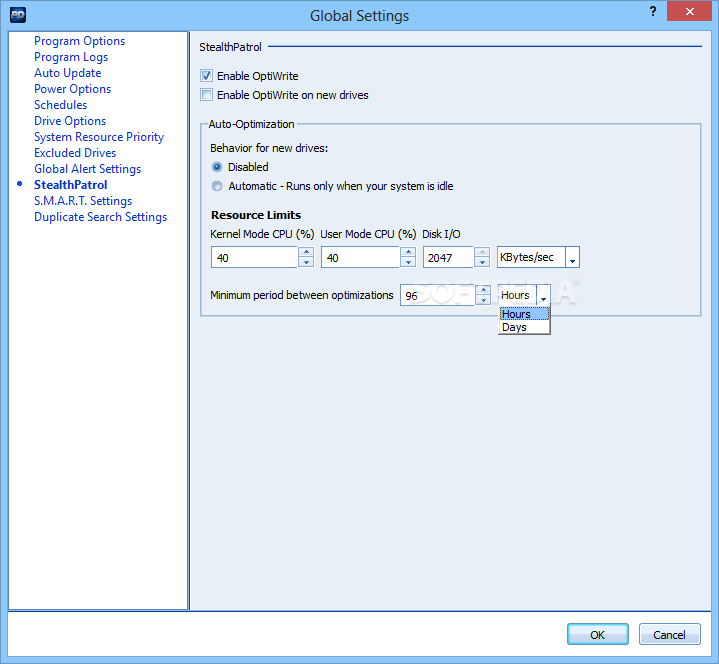The width and height of the screenshot is (719, 664).
Task: Decrease minimum period between optimizations
Action: (483, 300)
